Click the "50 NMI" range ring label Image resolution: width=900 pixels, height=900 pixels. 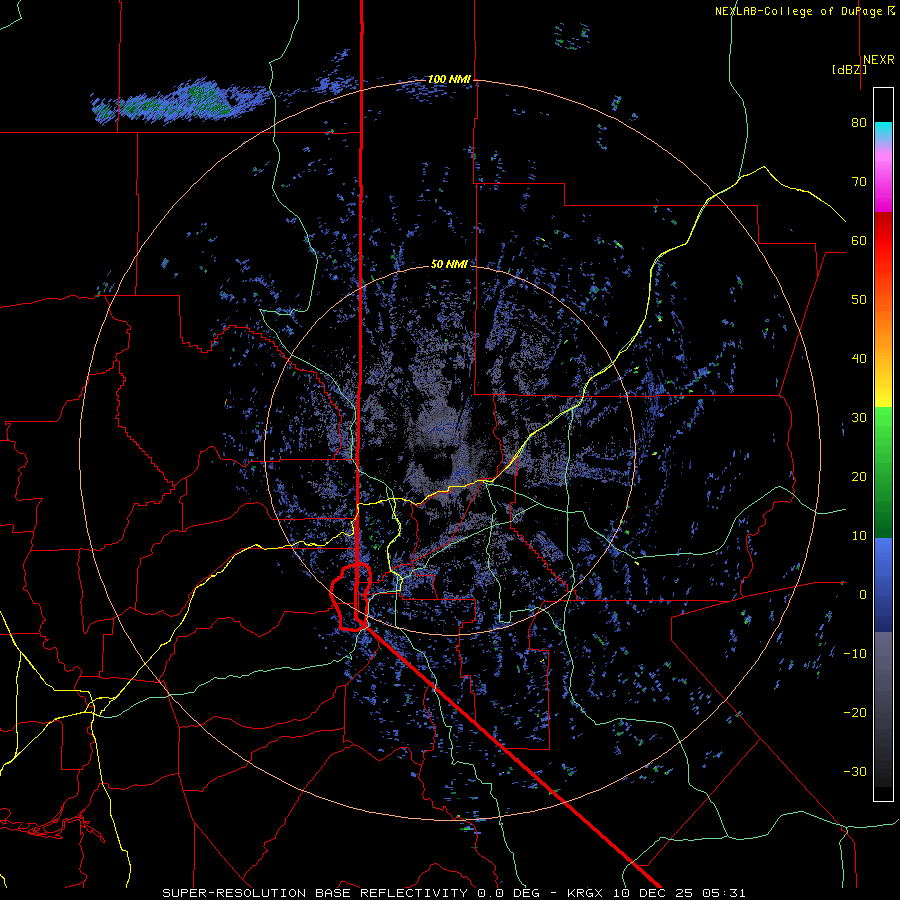pos(449,264)
